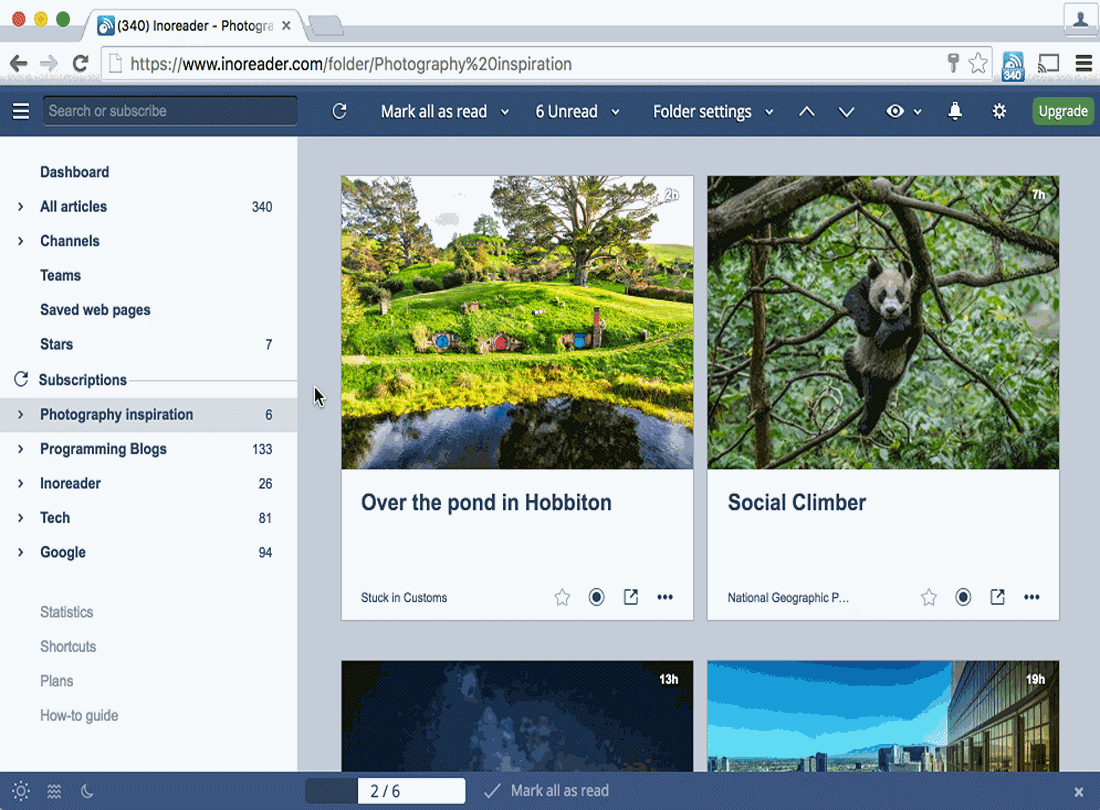Star the Over the pond in Hobbiton article
1100x810 pixels.
pyautogui.click(x=562, y=598)
